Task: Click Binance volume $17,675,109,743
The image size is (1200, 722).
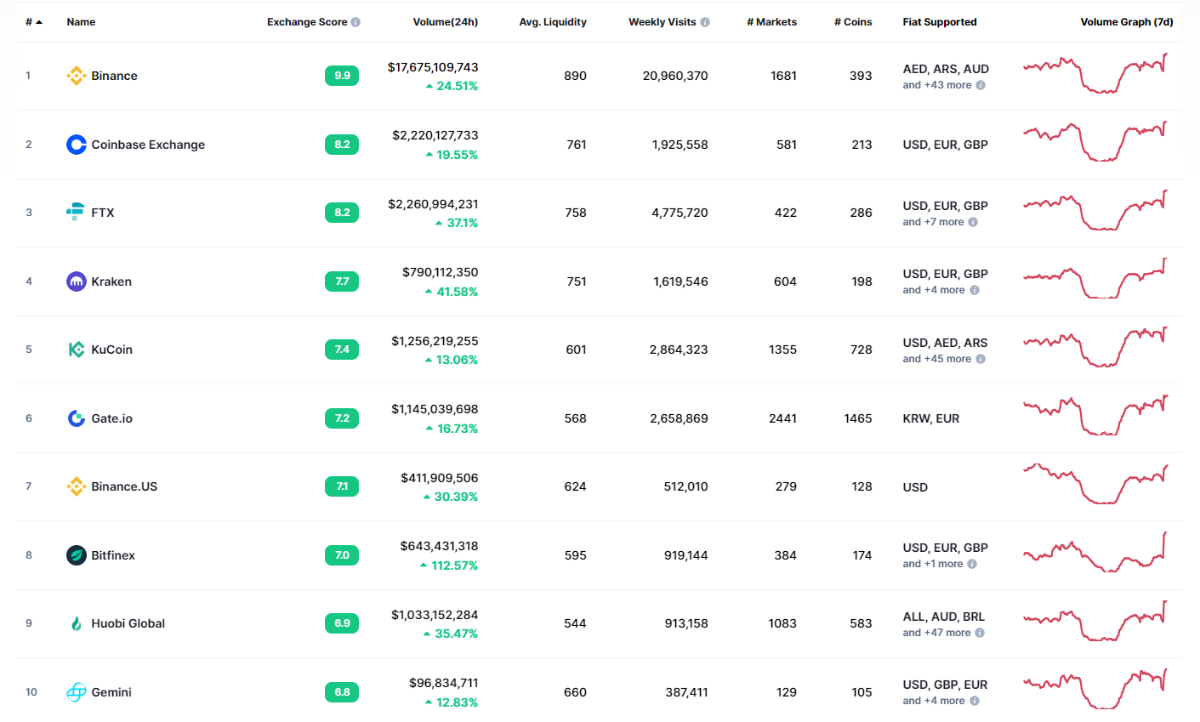Action: tap(433, 68)
